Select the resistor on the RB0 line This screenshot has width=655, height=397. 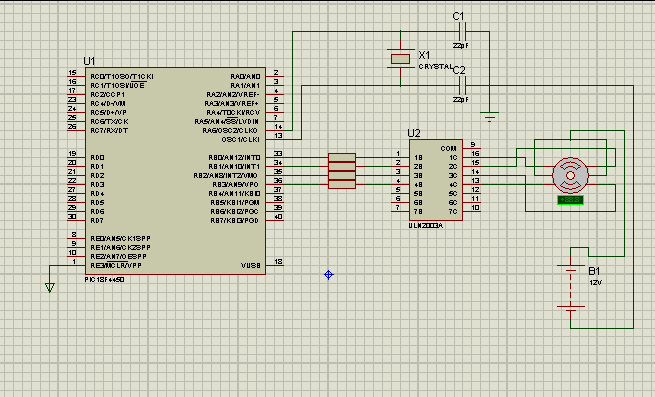pyautogui.click(x=342, y=158)
